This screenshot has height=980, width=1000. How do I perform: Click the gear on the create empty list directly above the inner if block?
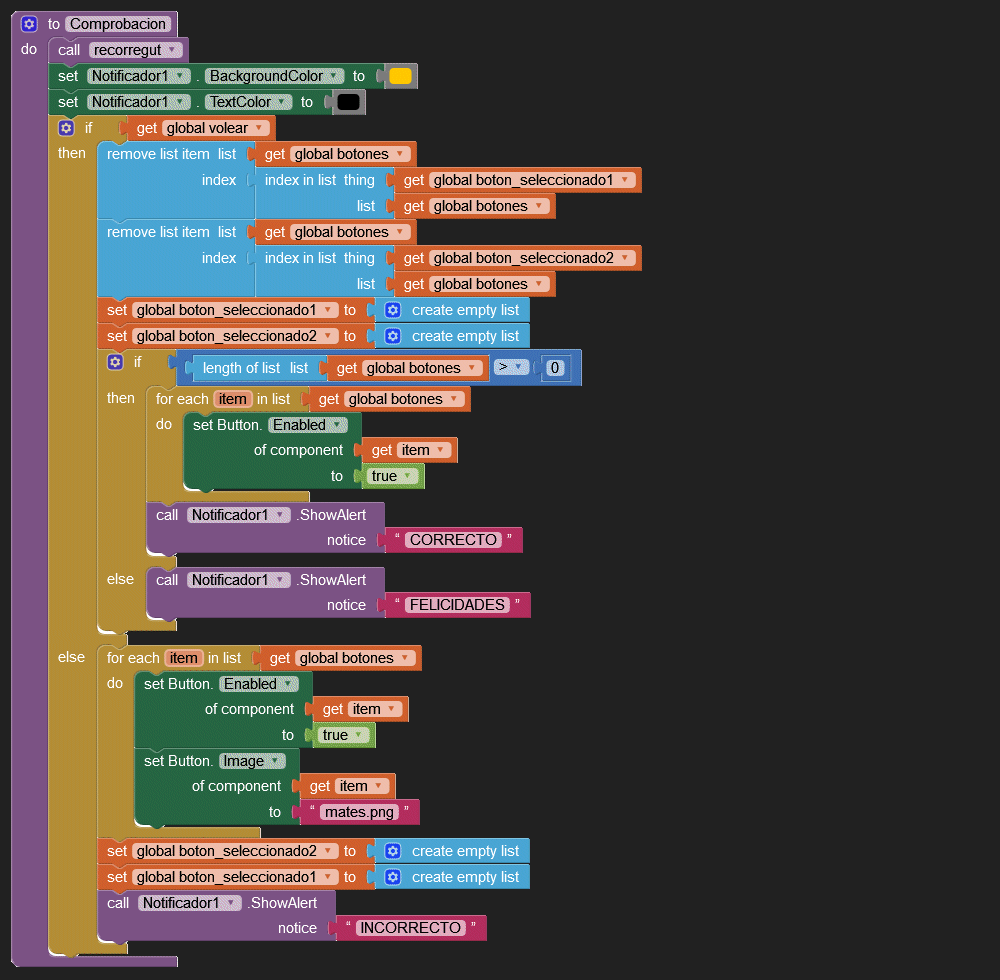393,336
